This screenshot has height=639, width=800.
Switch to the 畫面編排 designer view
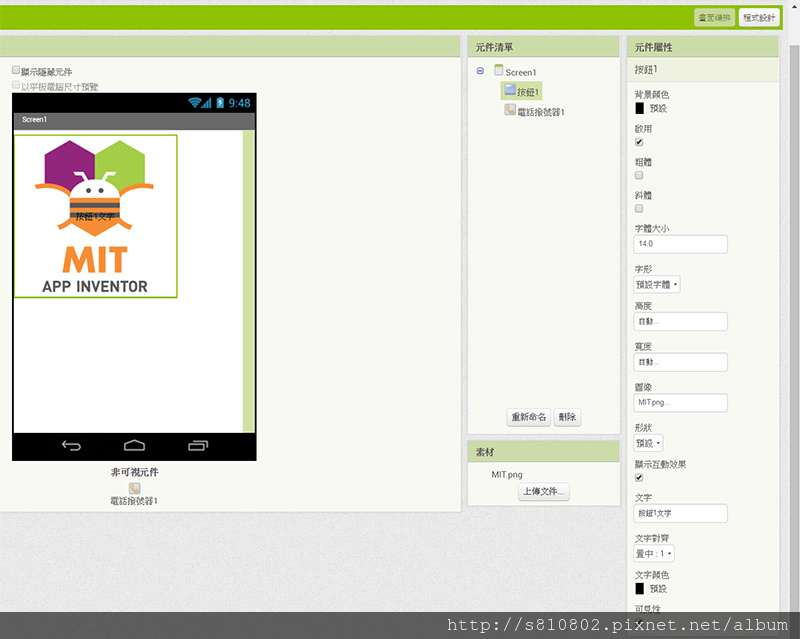tap(714, 17)
